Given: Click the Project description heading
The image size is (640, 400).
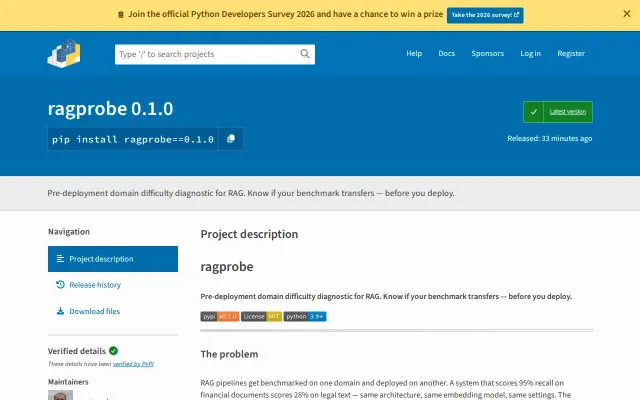Looking at the screenshot, I should click(249, 234).
